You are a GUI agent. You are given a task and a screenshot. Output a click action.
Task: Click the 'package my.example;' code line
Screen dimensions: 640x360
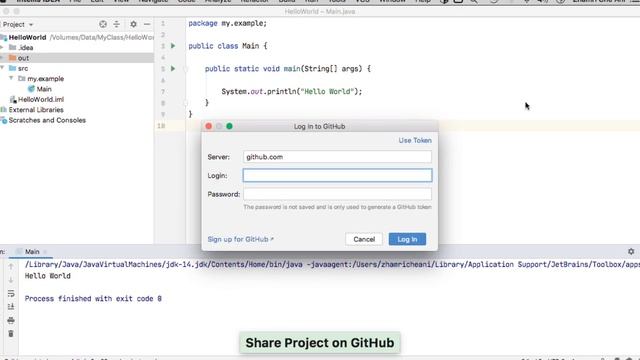[227, 23]
